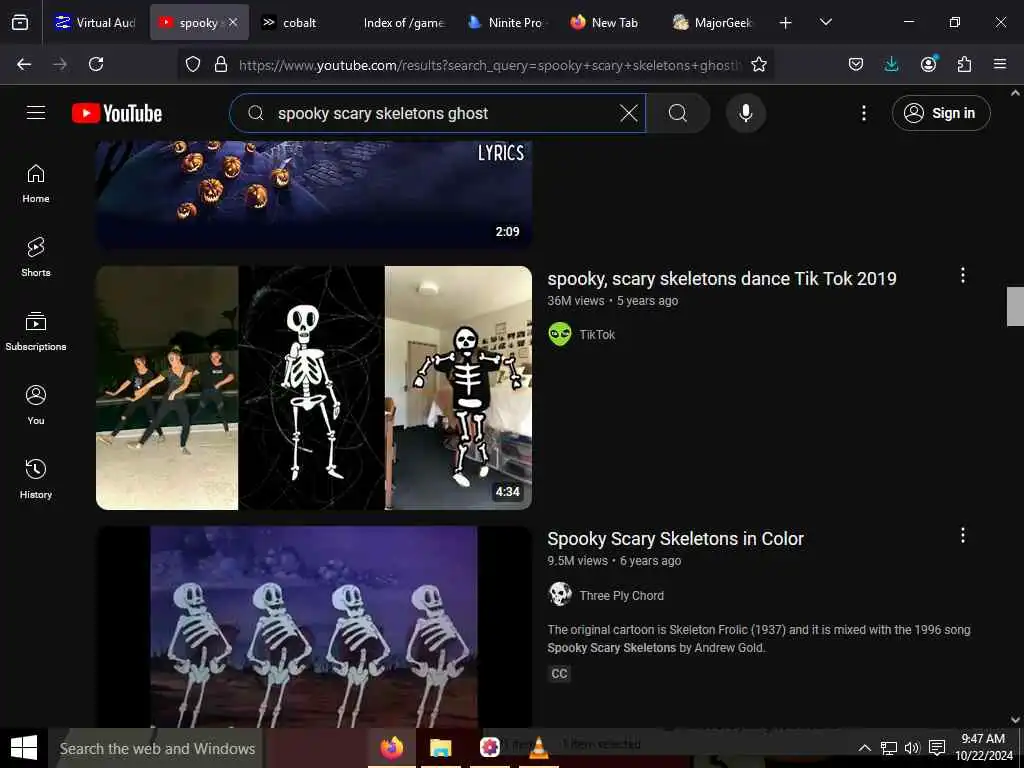
Task: Click the tracking protection shield icon
Action: [x=193, y=64]
